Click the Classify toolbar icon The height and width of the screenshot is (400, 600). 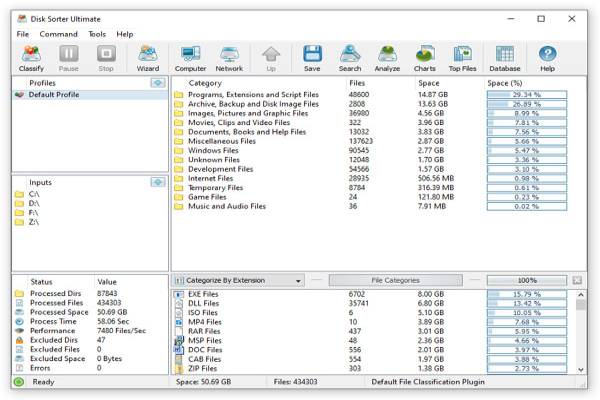(31, 58)
